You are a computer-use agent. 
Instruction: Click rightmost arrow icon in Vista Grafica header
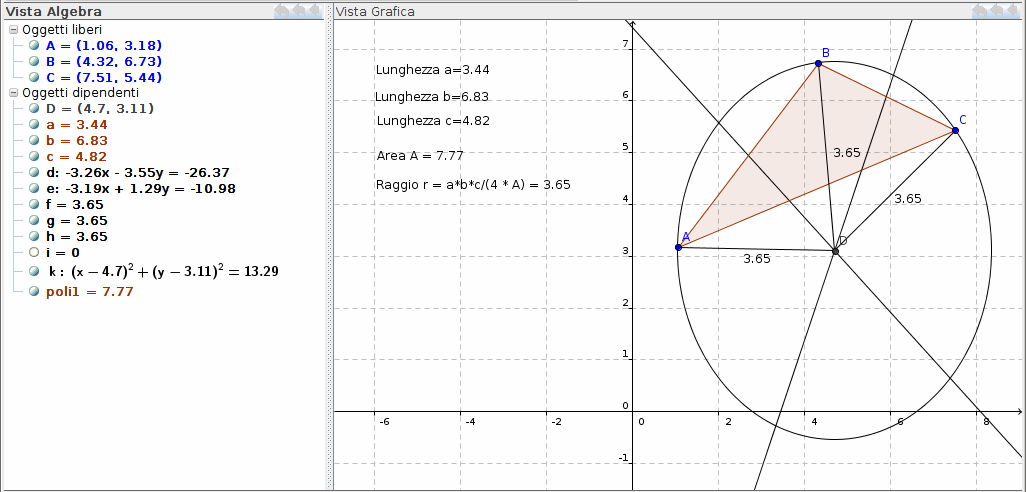point(1014,11)
